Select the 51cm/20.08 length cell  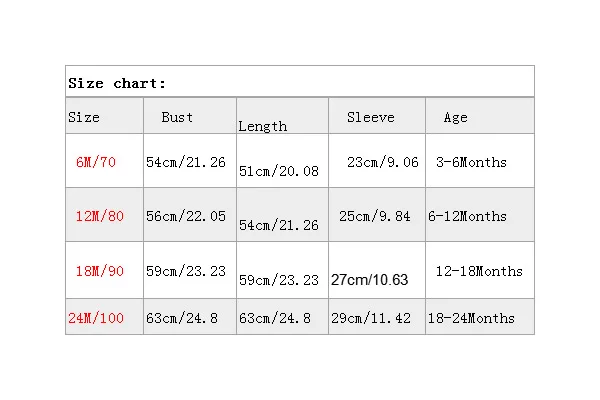point(279,171)
